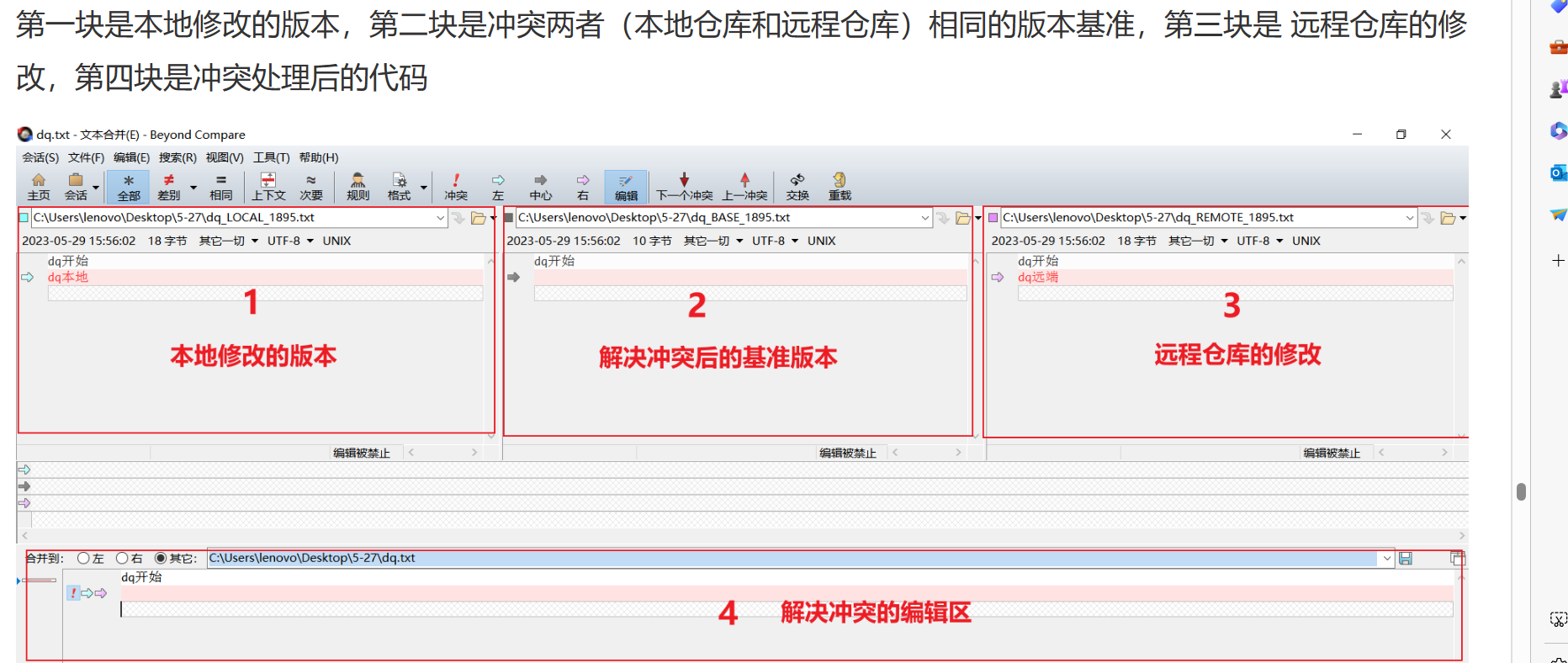This screenshot has width=1568, height=663.
Task: Click the dq开始 line in output editor
Action: [141, 577]
